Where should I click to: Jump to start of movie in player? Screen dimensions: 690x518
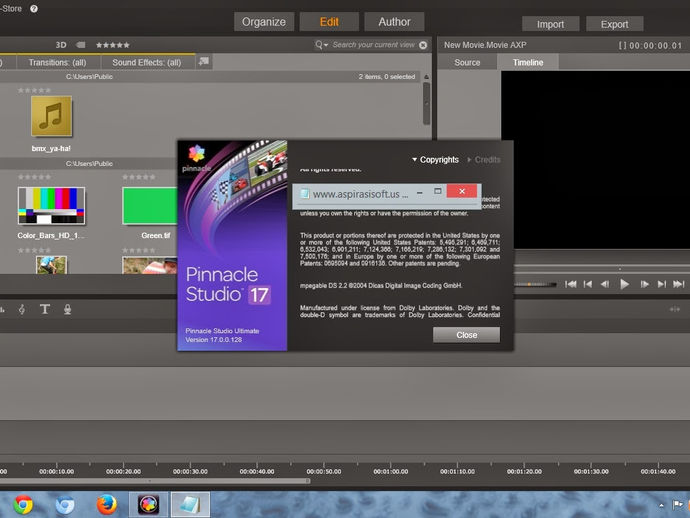pyautogui.click(x=571, y=284)
